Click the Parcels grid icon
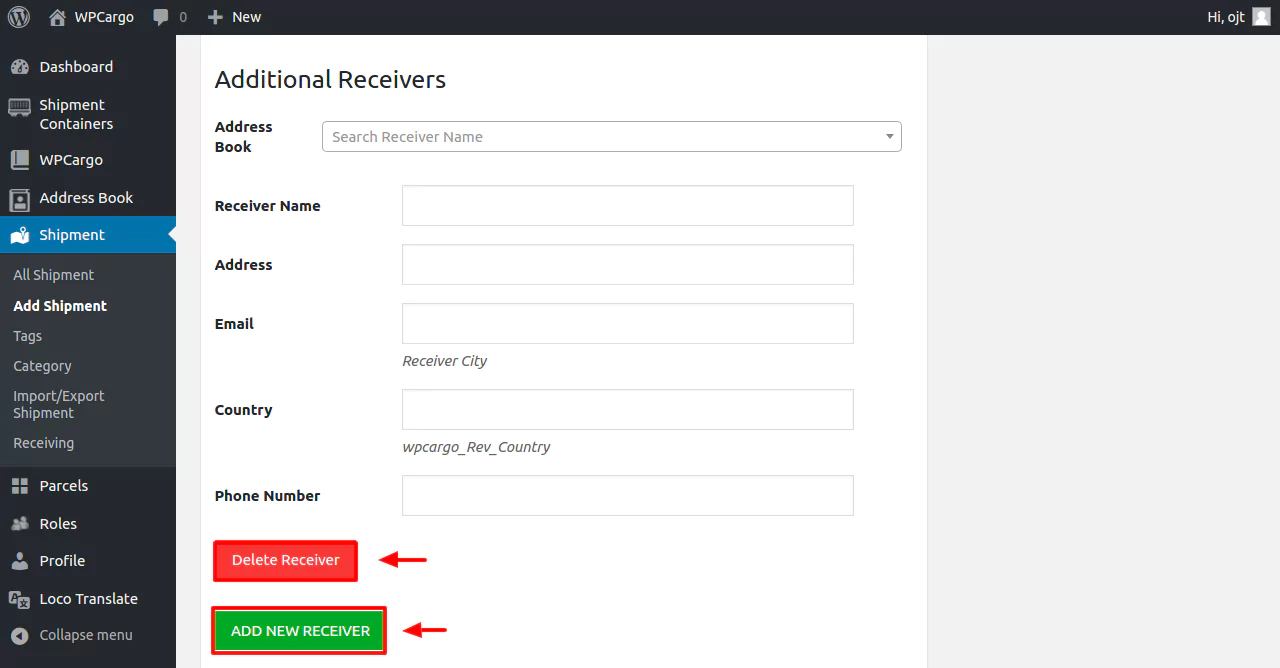Image resolution: width=1280 pixels, height=668 pixels. (x=19, y=486)
